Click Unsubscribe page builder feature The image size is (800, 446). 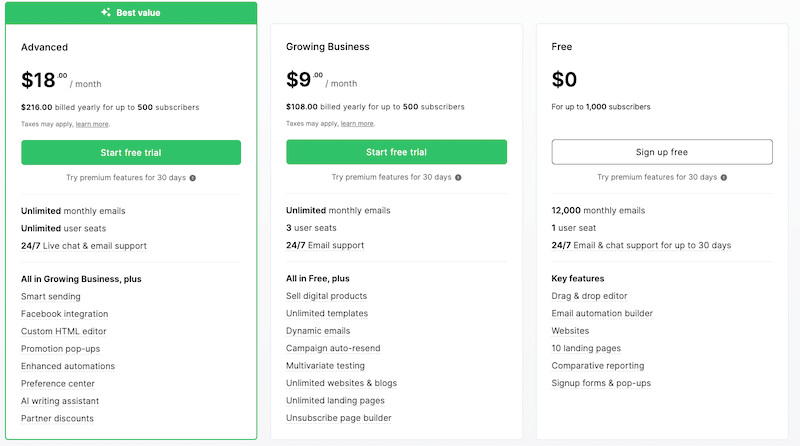(339, 418)
